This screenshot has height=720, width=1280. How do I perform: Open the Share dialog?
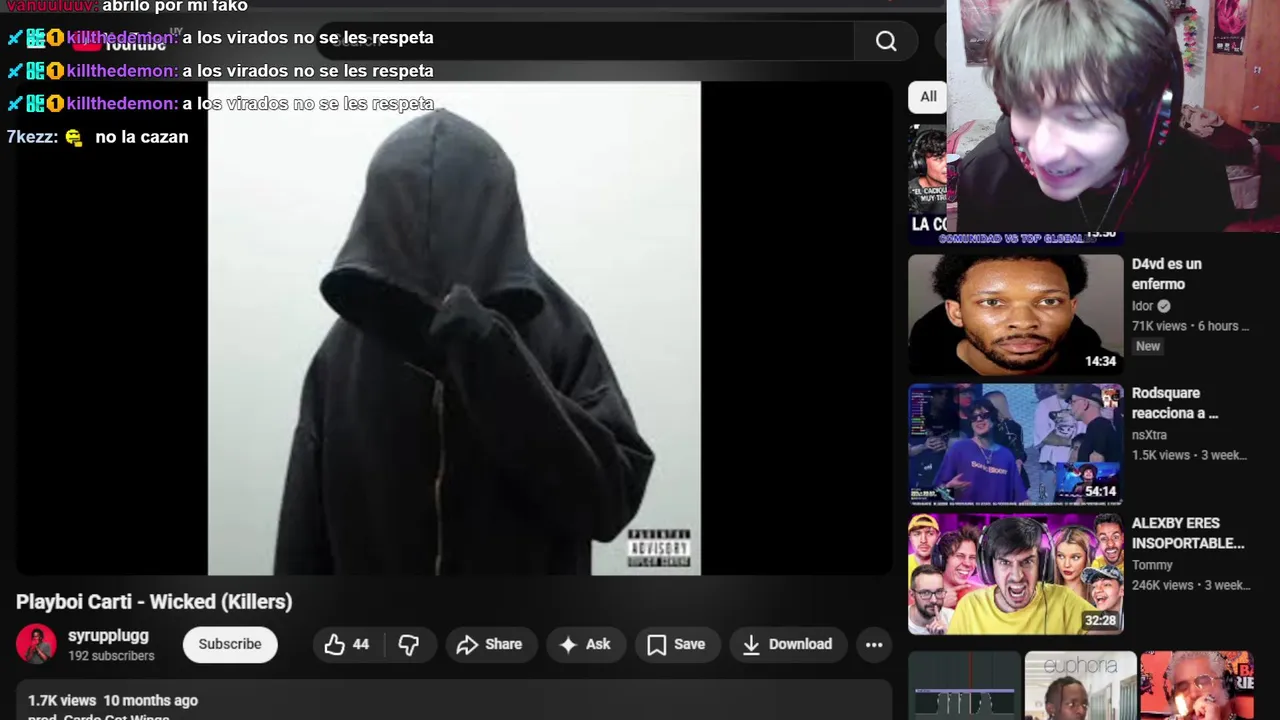coord(490,645)
